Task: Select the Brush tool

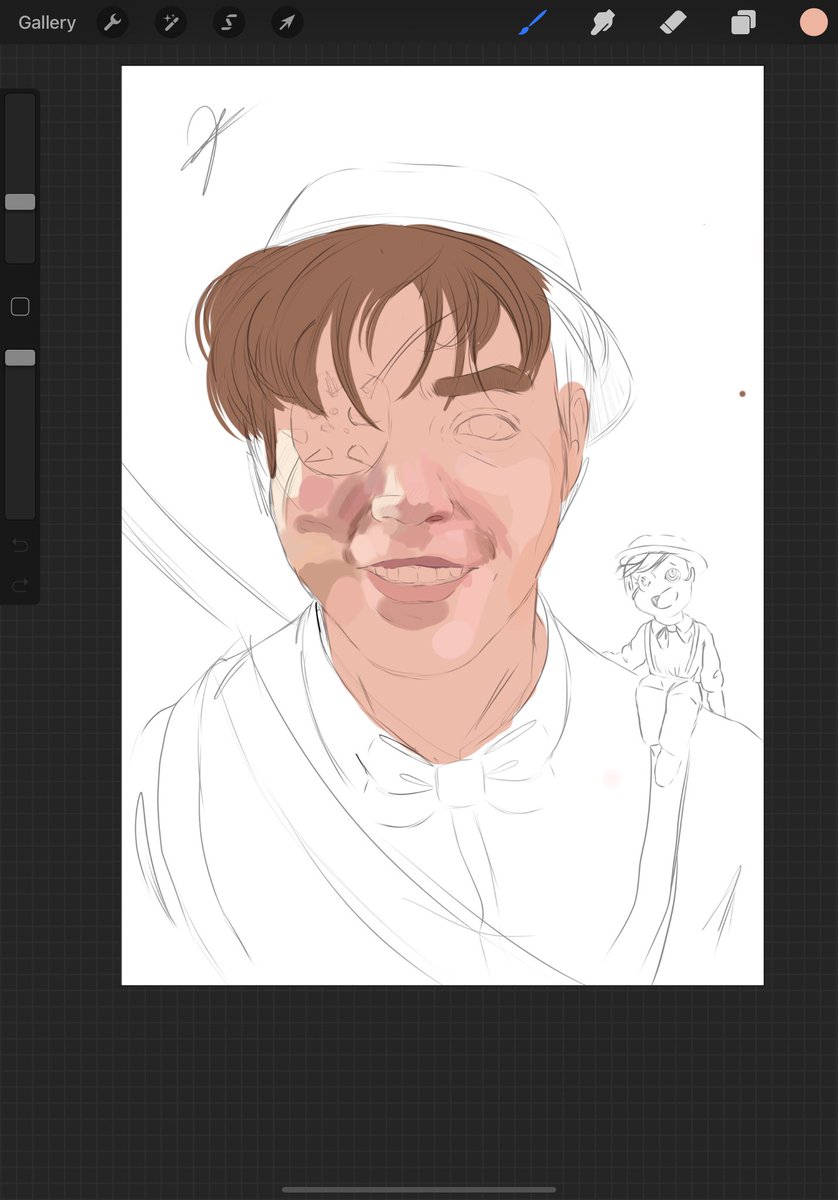Action: point(533,22)
